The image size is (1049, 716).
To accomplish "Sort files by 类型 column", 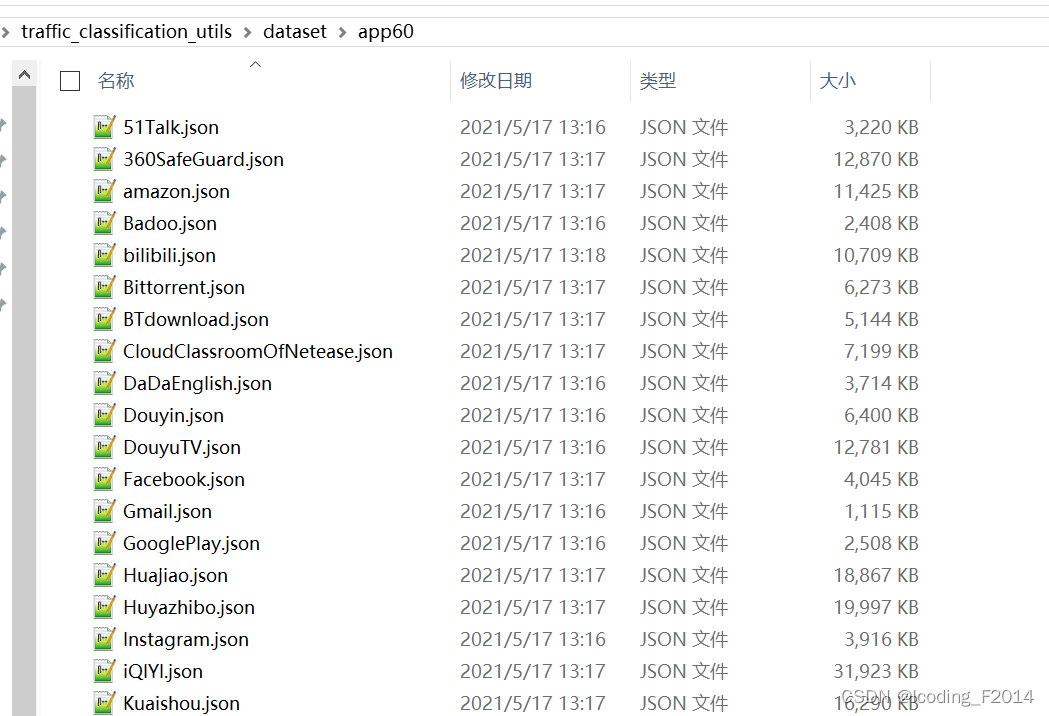I will [658, 81].
